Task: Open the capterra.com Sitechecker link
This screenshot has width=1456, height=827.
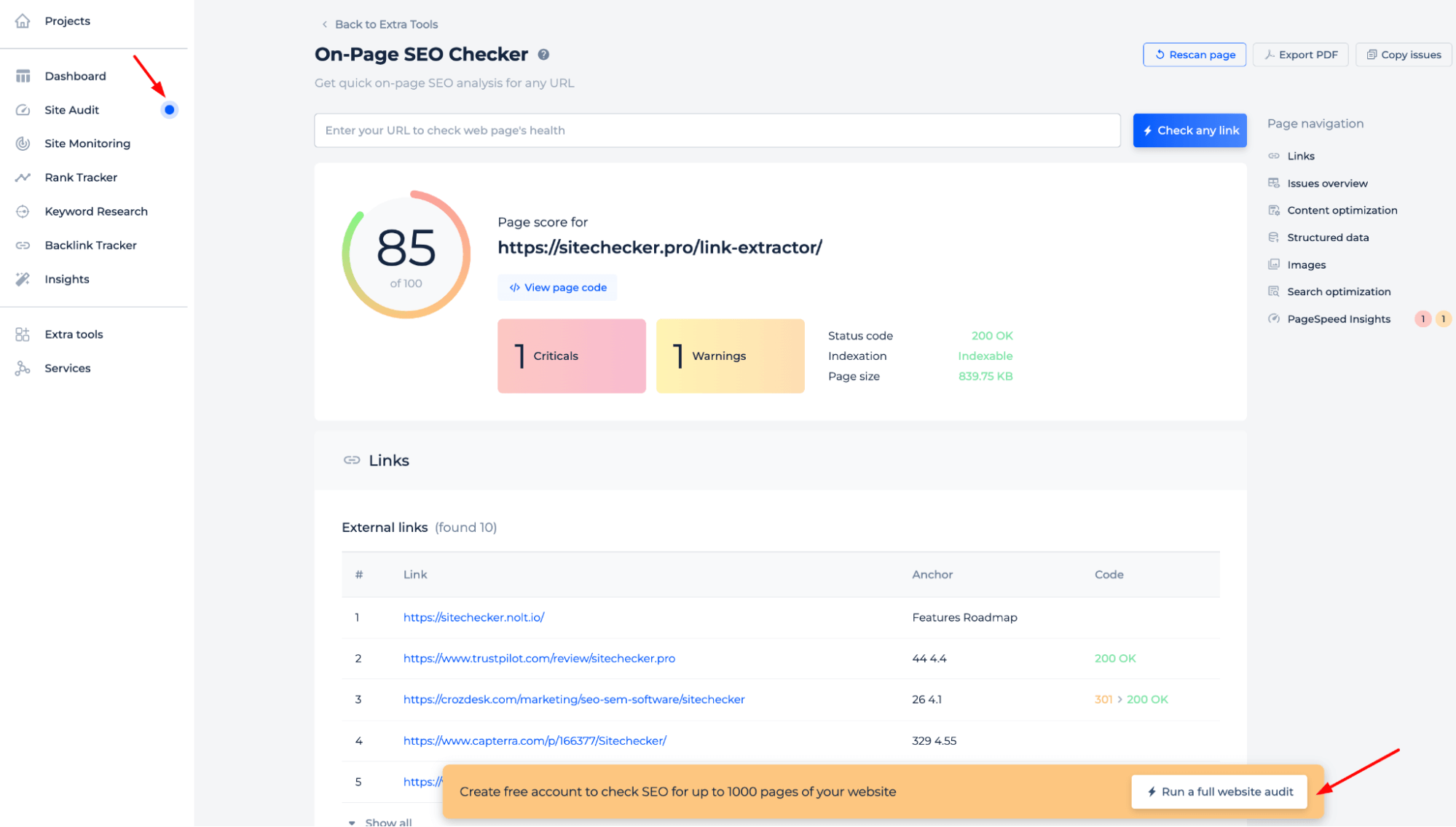Action: click(535, 740)
